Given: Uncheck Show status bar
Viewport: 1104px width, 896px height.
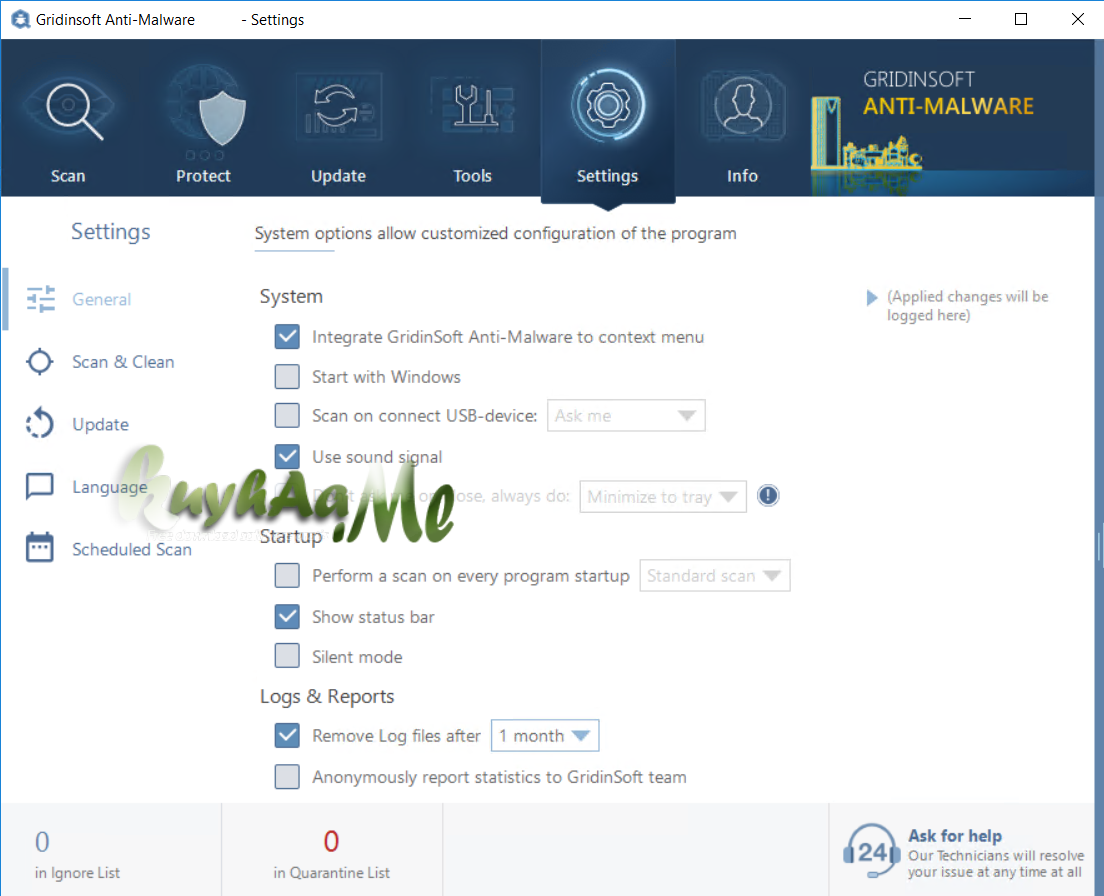Looking at the screenshot, I should tap(287, 617).
